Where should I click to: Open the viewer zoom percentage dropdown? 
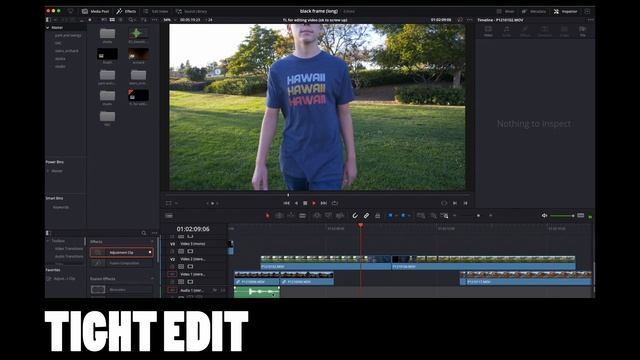(x=169, y=20)
